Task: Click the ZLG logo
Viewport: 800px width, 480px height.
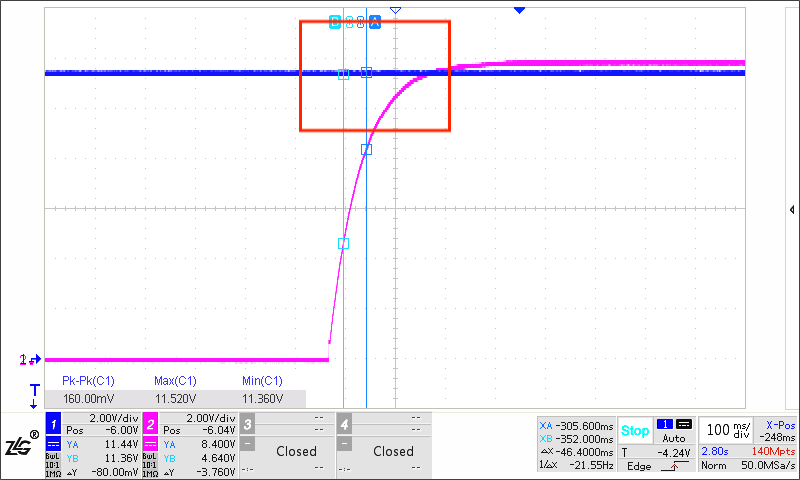Action: [22, 445]
